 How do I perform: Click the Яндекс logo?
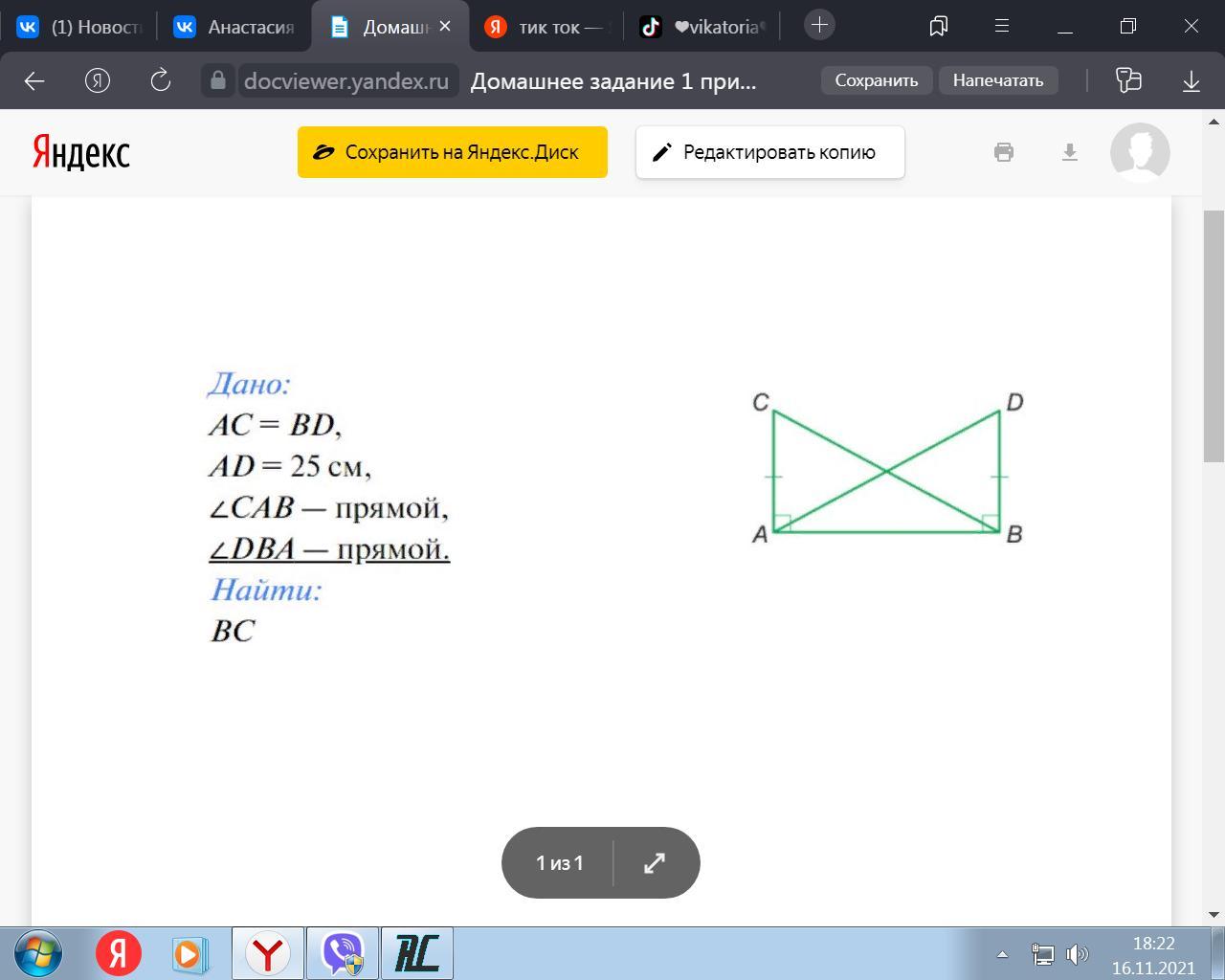81,152
